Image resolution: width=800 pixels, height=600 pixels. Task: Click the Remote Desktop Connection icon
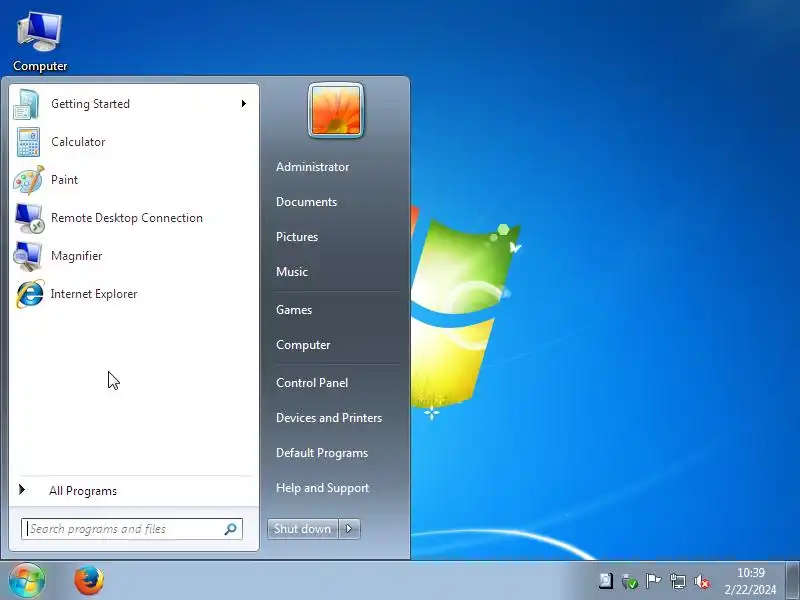(29, 218)
